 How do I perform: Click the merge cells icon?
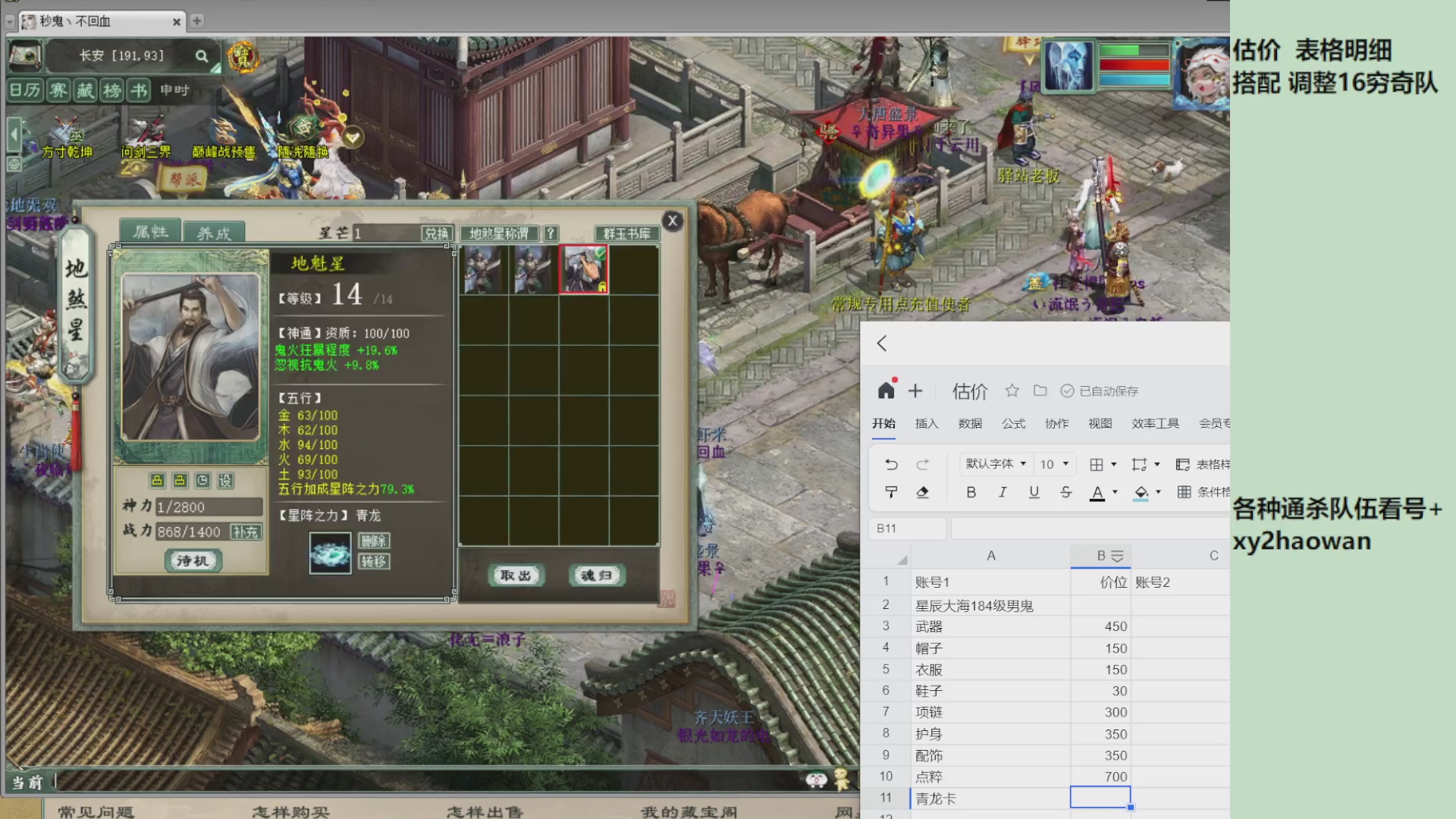click(1139, 464)
